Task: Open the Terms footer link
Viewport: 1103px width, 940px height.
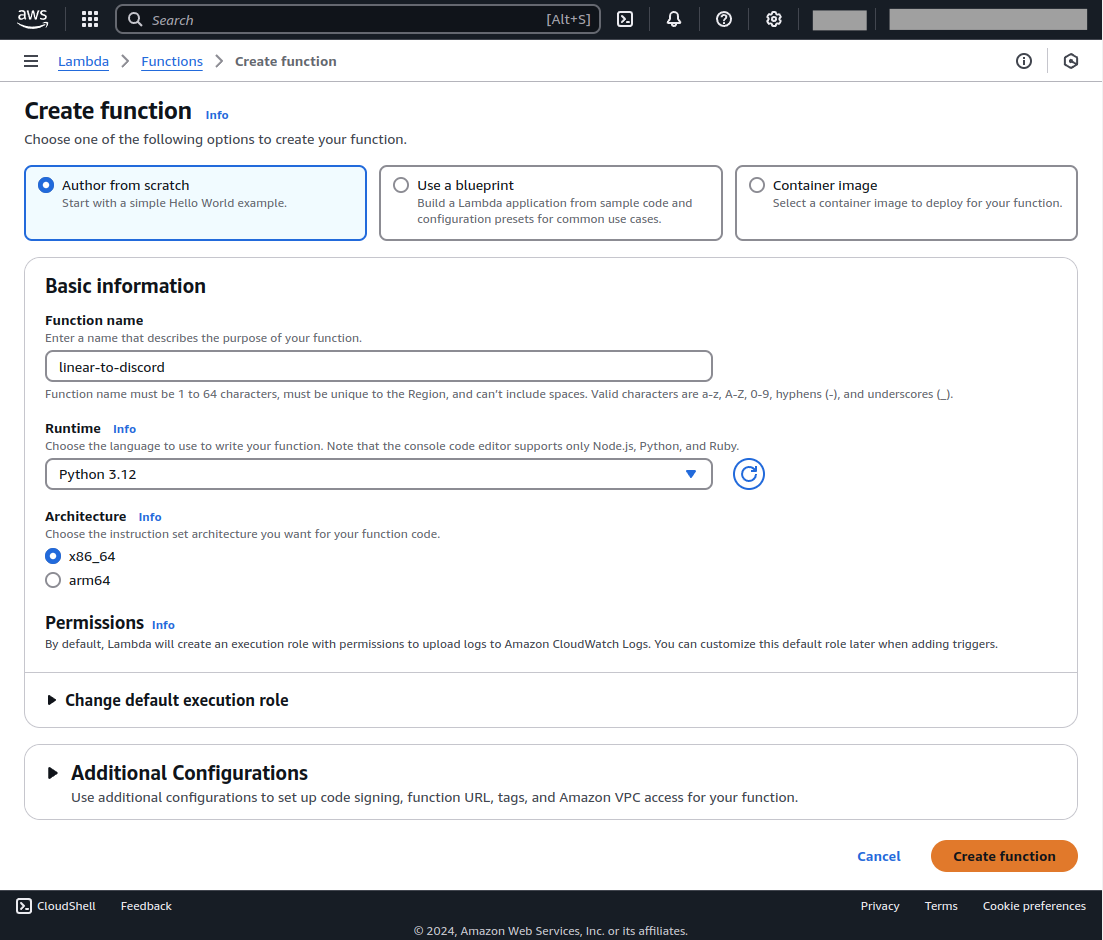Action: (941, 906)
